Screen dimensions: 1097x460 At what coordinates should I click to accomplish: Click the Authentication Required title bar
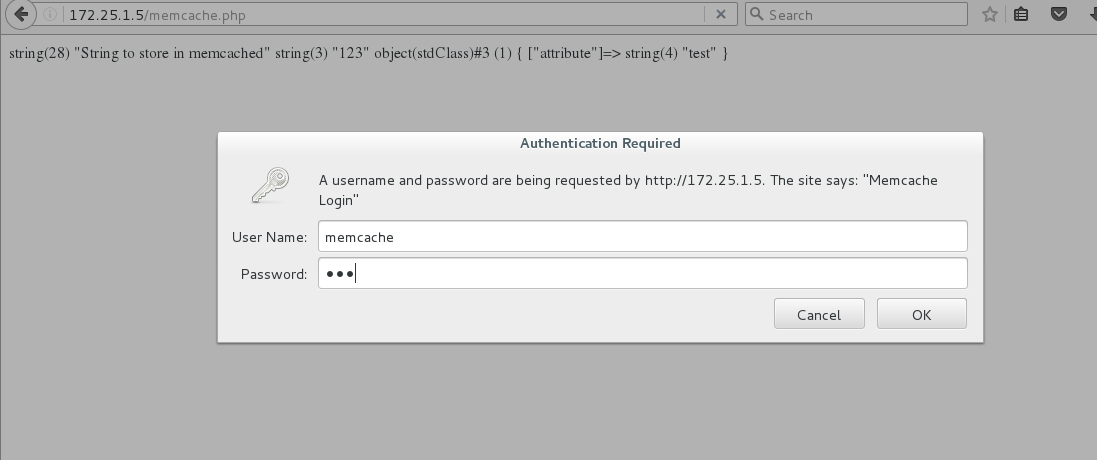pos(600,143)
